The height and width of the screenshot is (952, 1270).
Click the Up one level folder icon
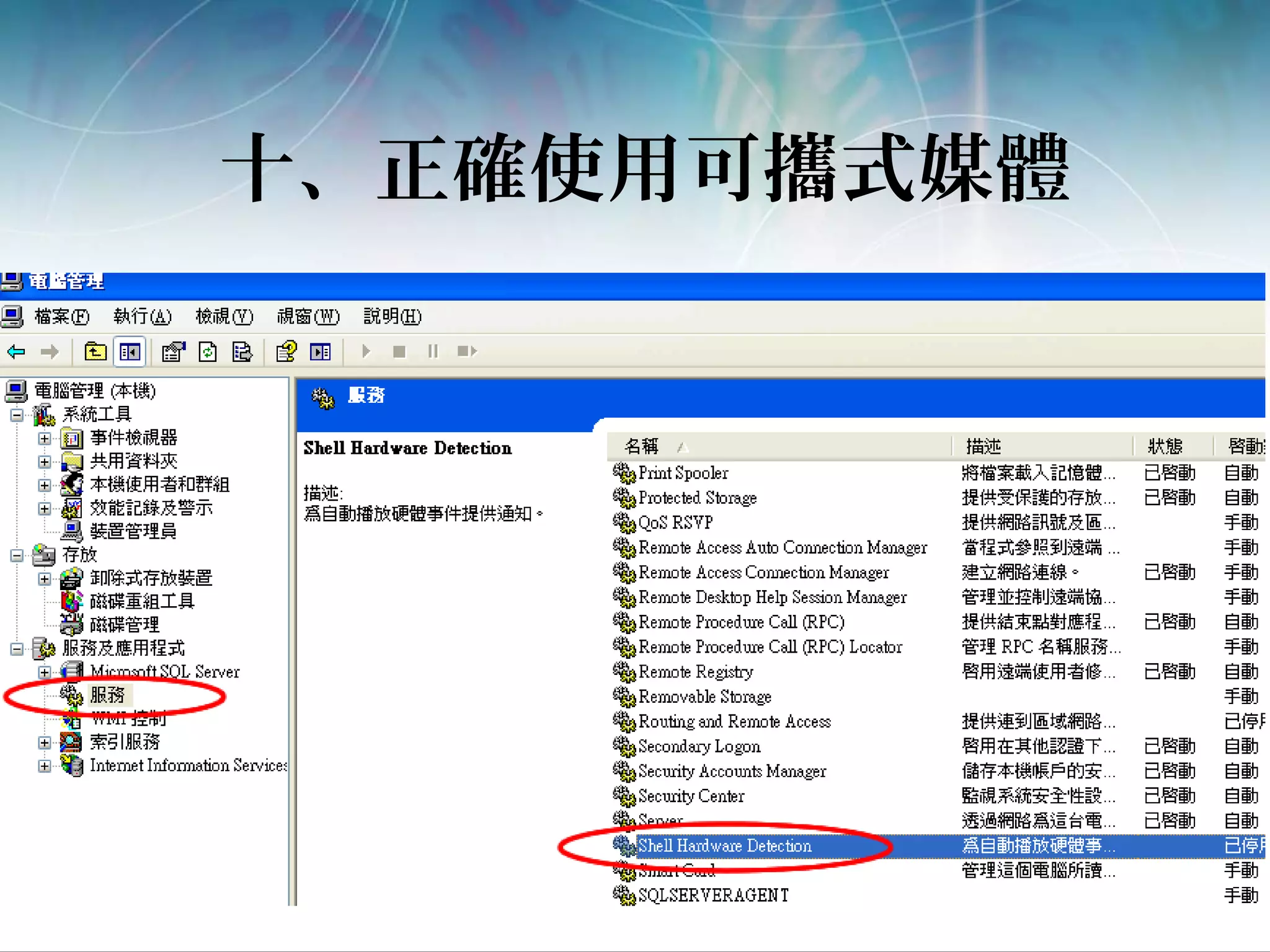(x=95, y=352)
